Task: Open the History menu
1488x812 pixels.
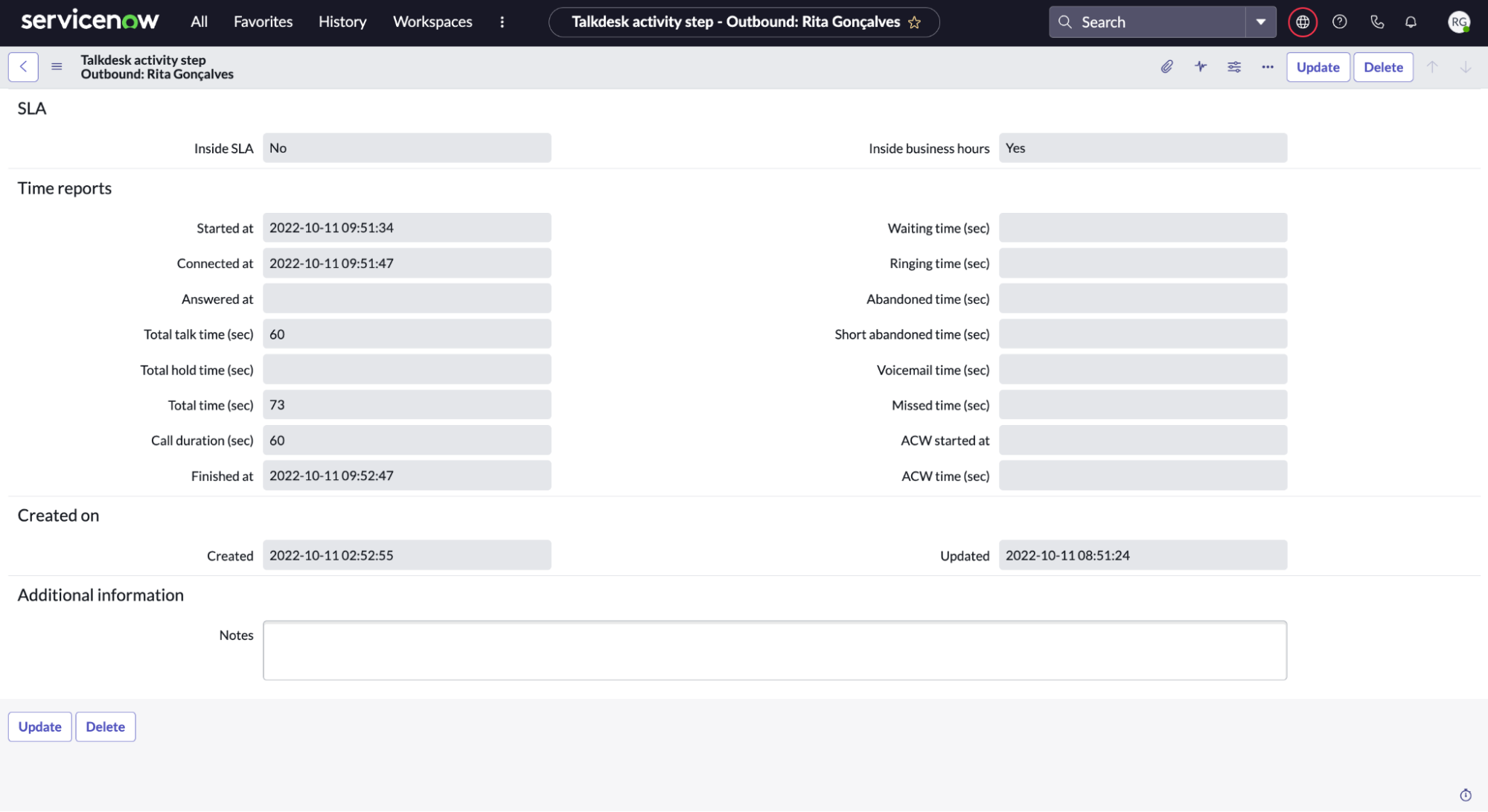Action: click(x=342, y=22)
